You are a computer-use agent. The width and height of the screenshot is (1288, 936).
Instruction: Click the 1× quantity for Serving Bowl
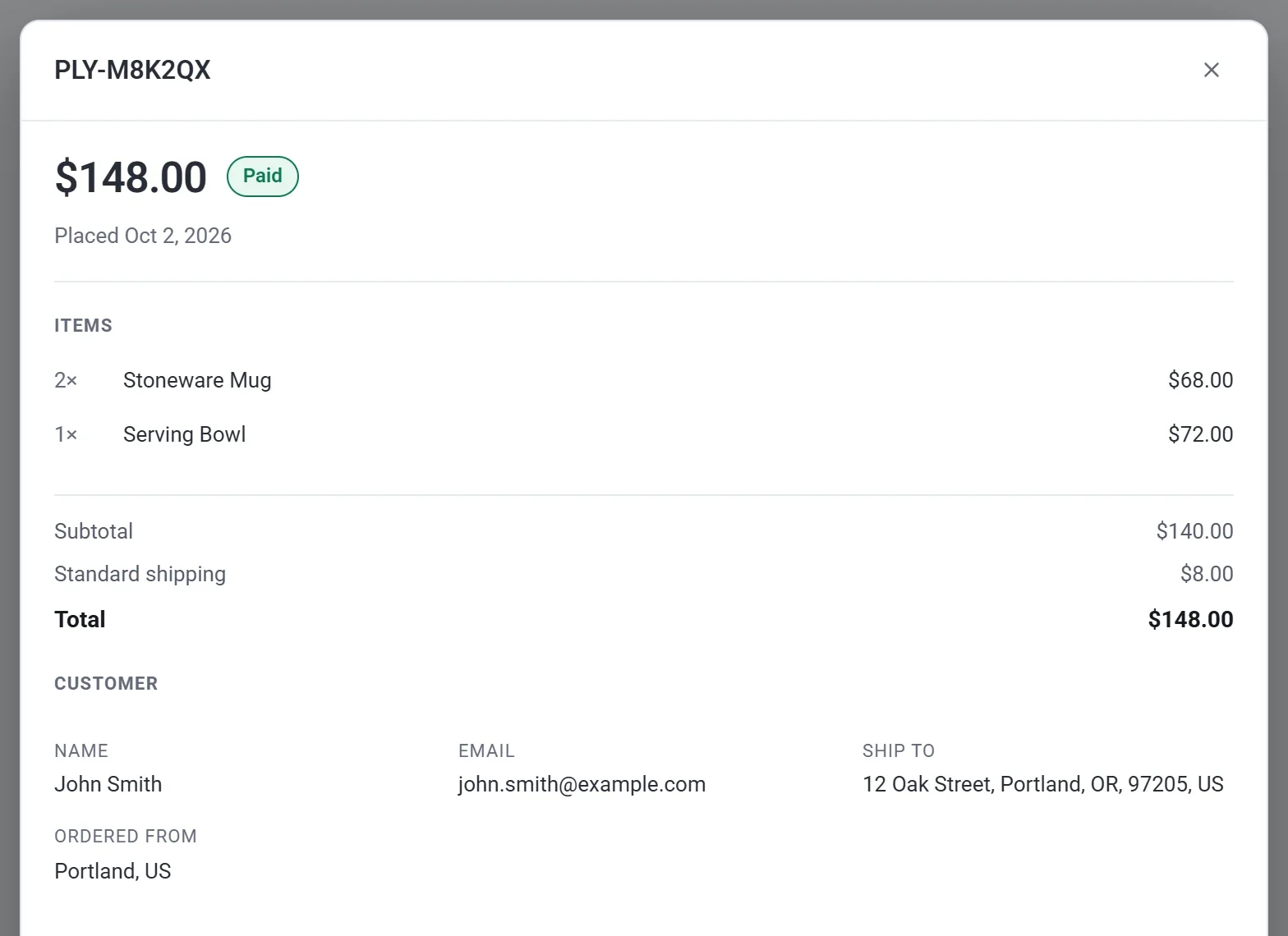pos(66,434)
